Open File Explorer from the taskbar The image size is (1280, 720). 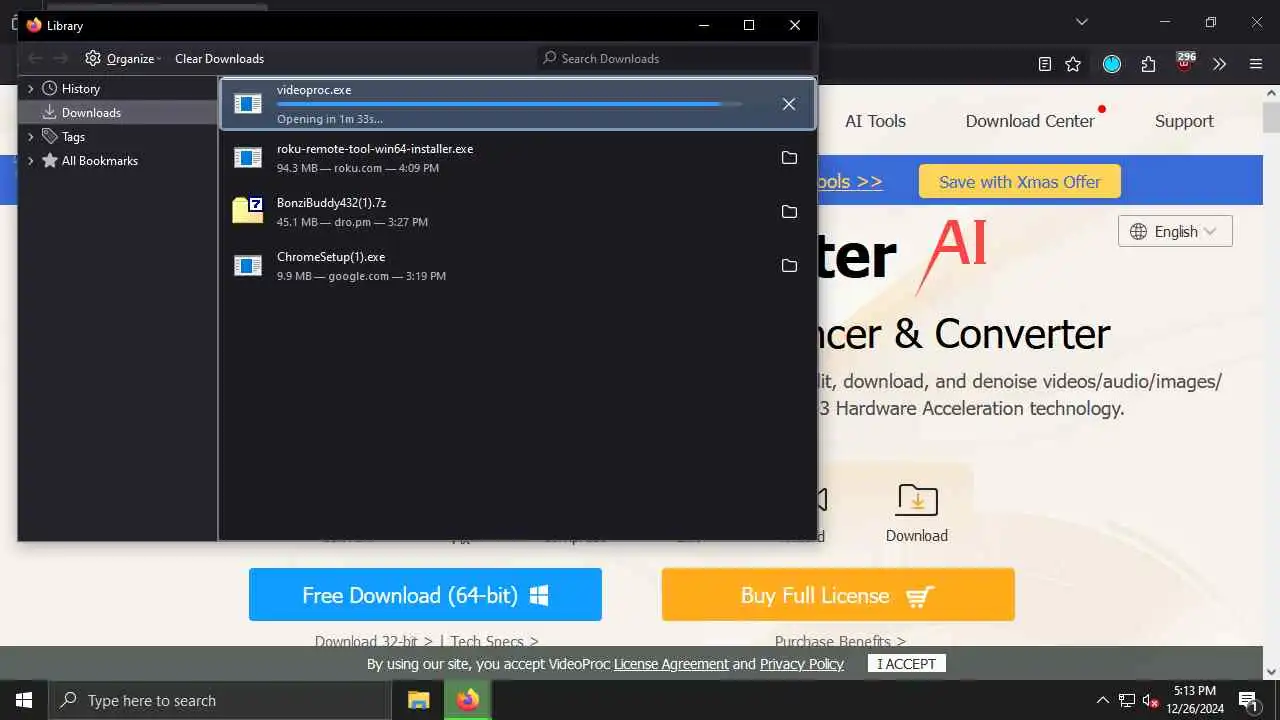click(x=418, y=700)
